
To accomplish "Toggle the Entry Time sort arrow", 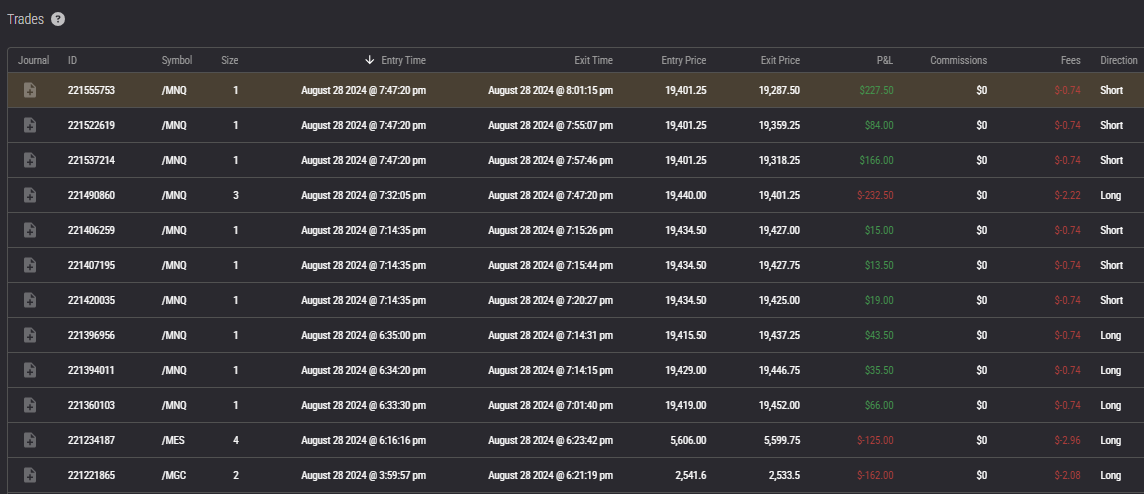I will [369, 60].
